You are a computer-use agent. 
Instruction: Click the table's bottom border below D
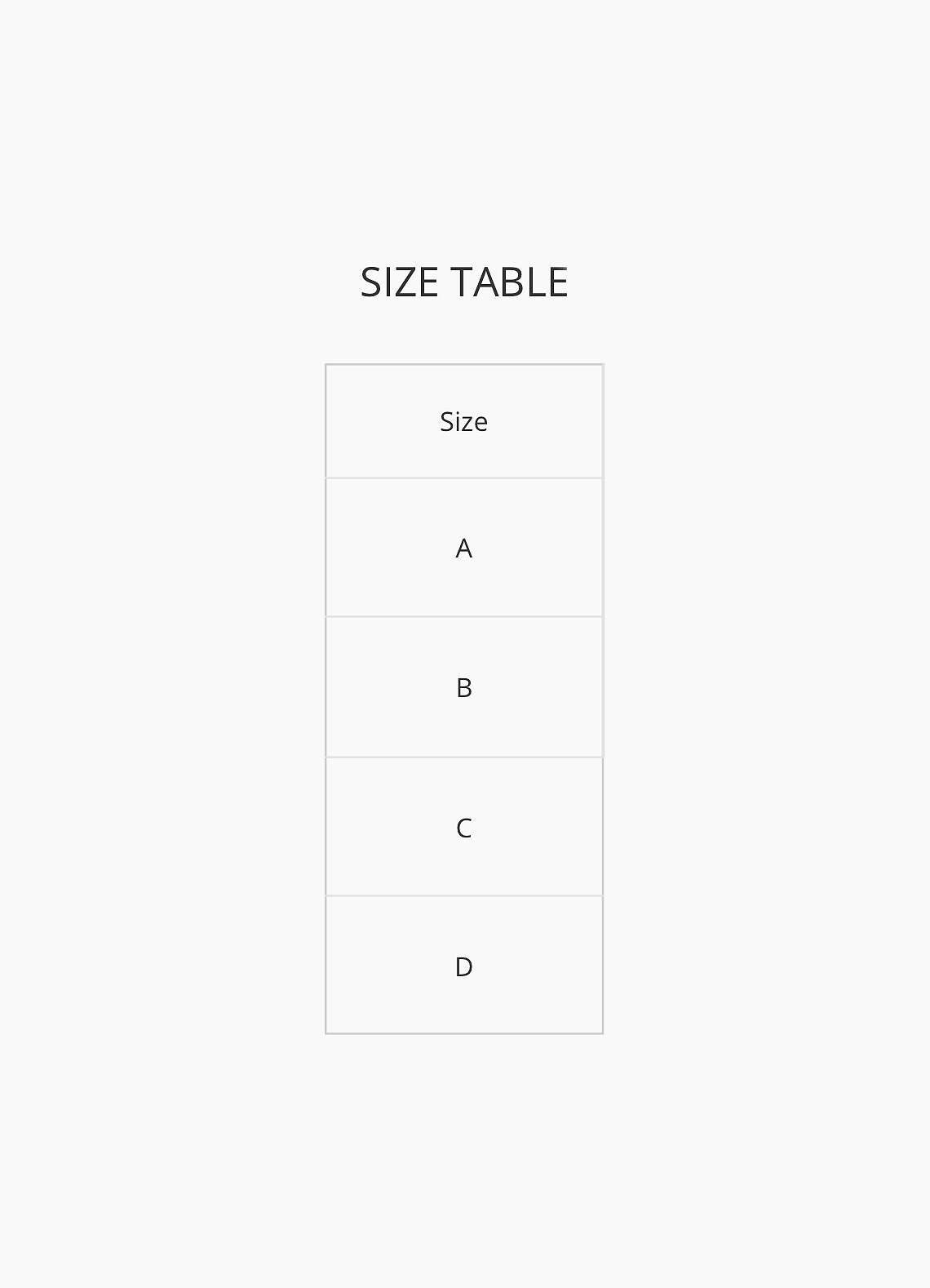point(464,1033)
